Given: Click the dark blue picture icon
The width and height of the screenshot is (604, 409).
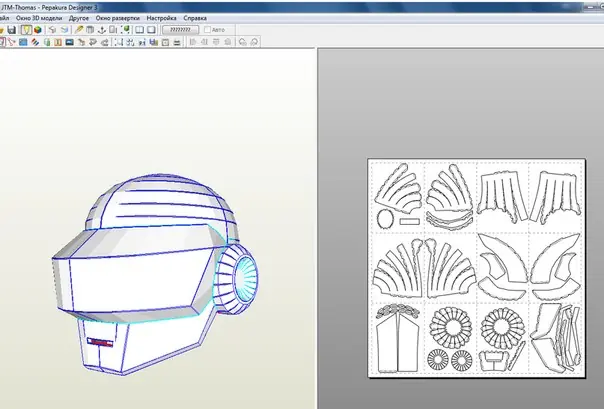Looking at the screenshot, I should pyautogui.click(x=69, y=42).
